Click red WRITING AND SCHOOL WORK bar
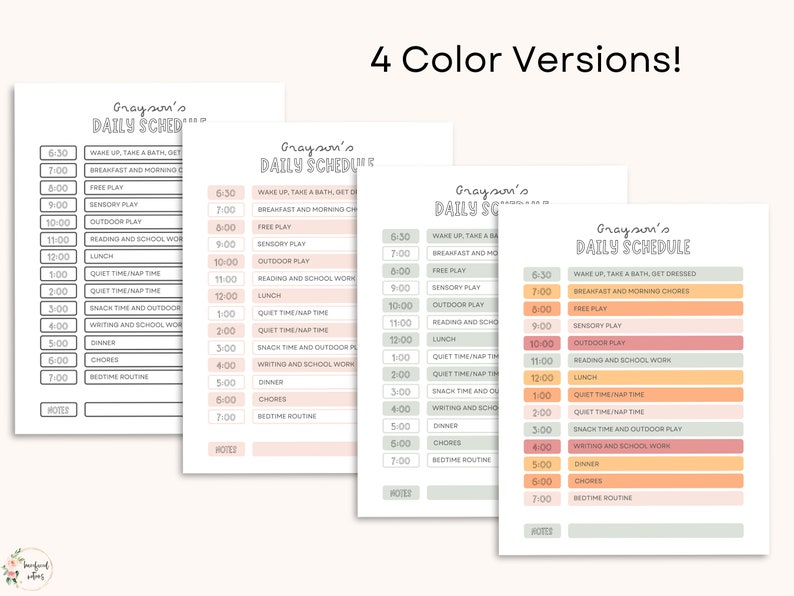Viewport: 794px width, 596px height. 655,446
